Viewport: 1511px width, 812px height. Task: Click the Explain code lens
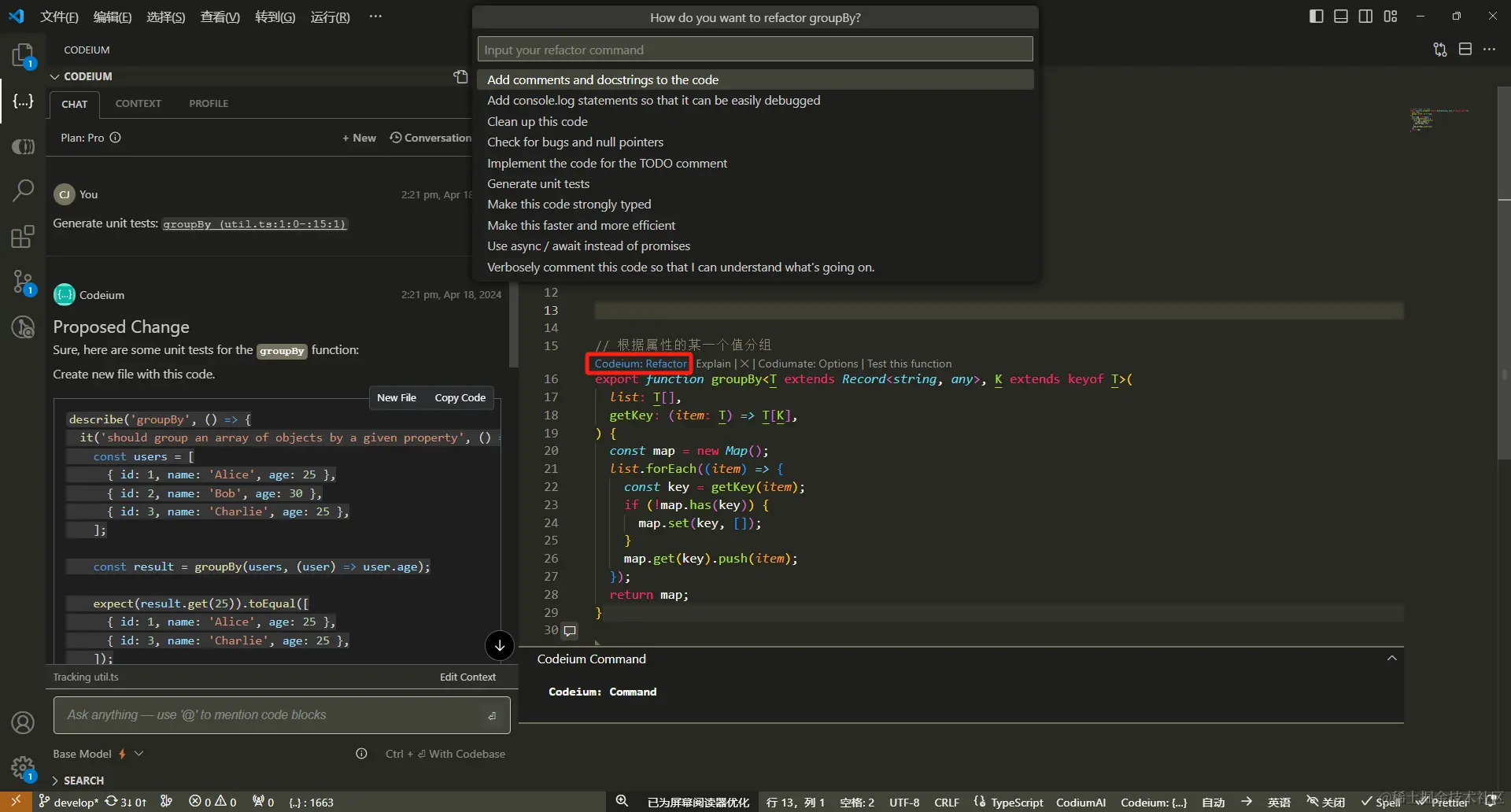tap(713, 364)
